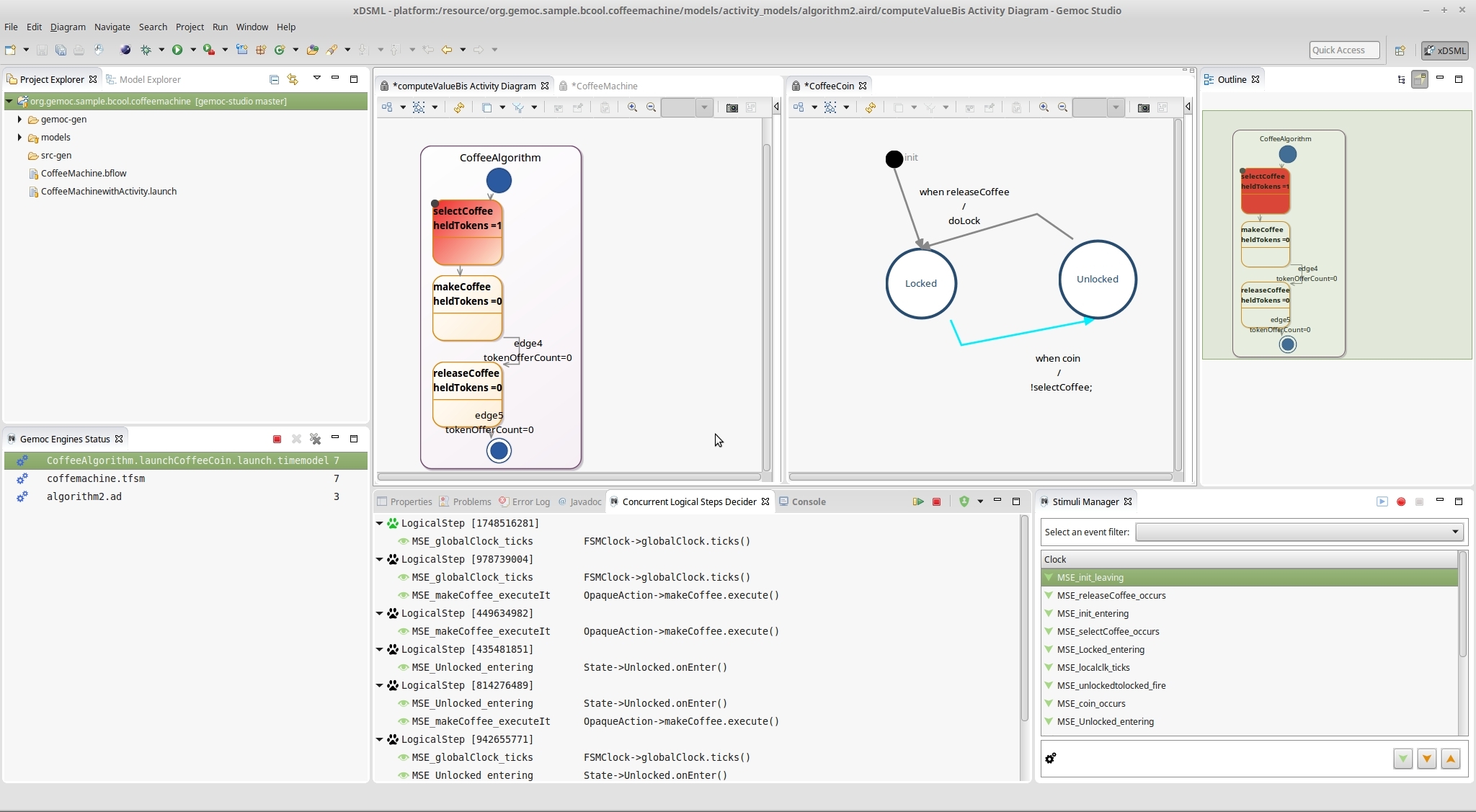Click the green Run launch icon
The image size is (1476, 812).
click(x=177, y=50)
